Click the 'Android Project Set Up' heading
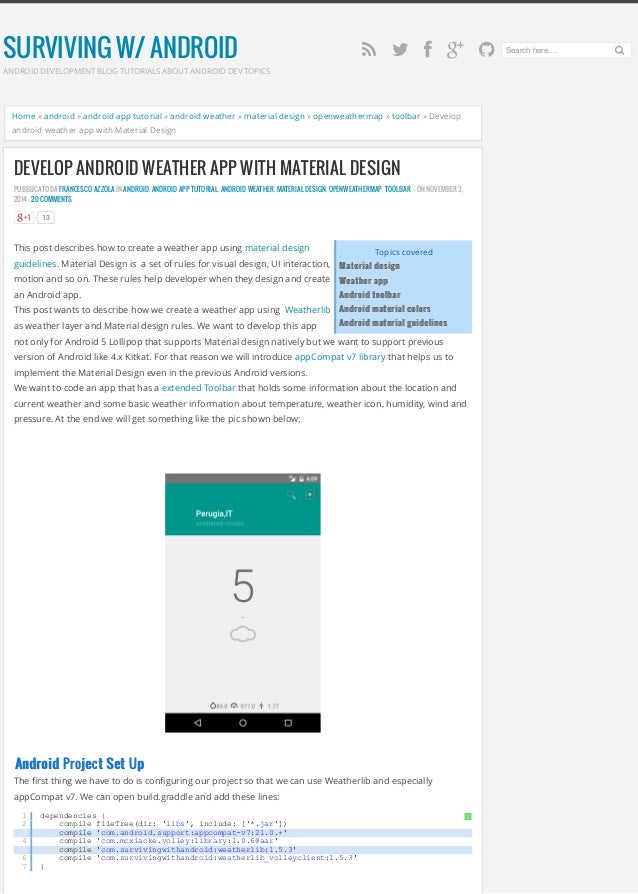Screen dimensions: 638x894 click(79, 763)
